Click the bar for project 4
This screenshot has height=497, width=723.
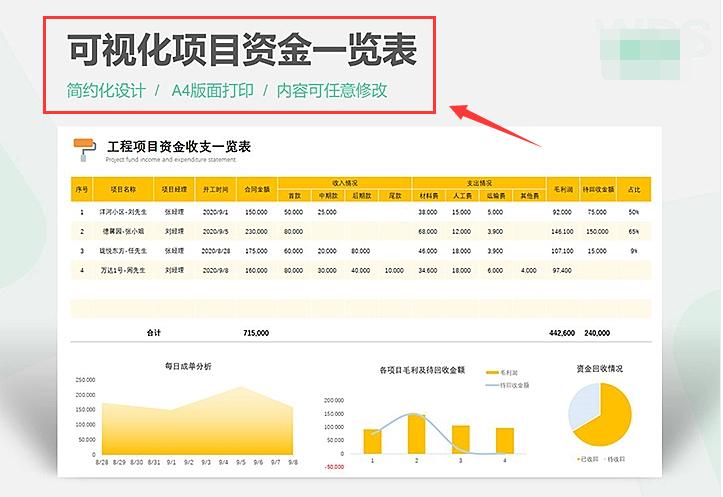pyautogui.click(x=505, y=441)
